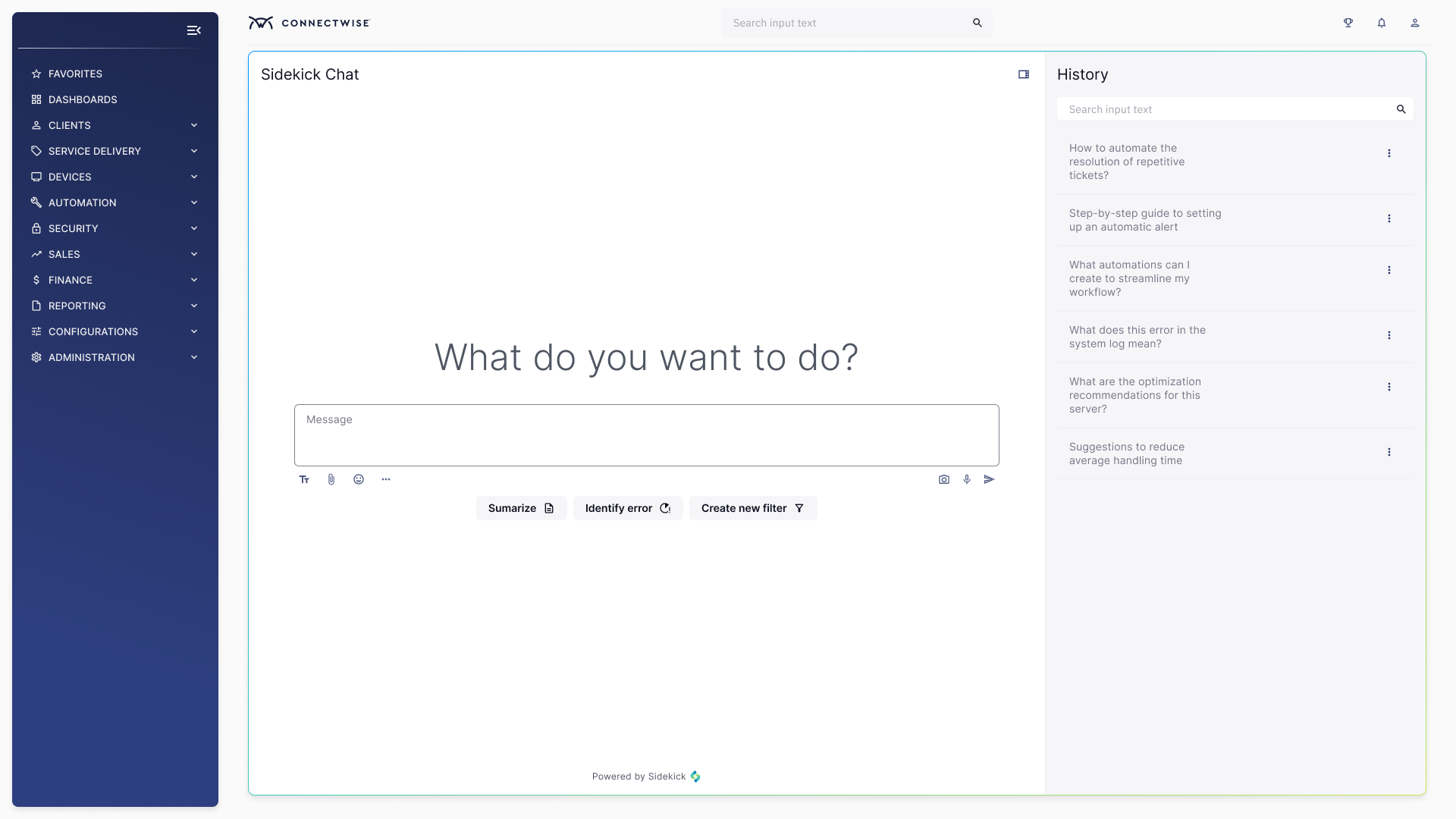Open the Dashboards menu item

[x=83, y=99]
